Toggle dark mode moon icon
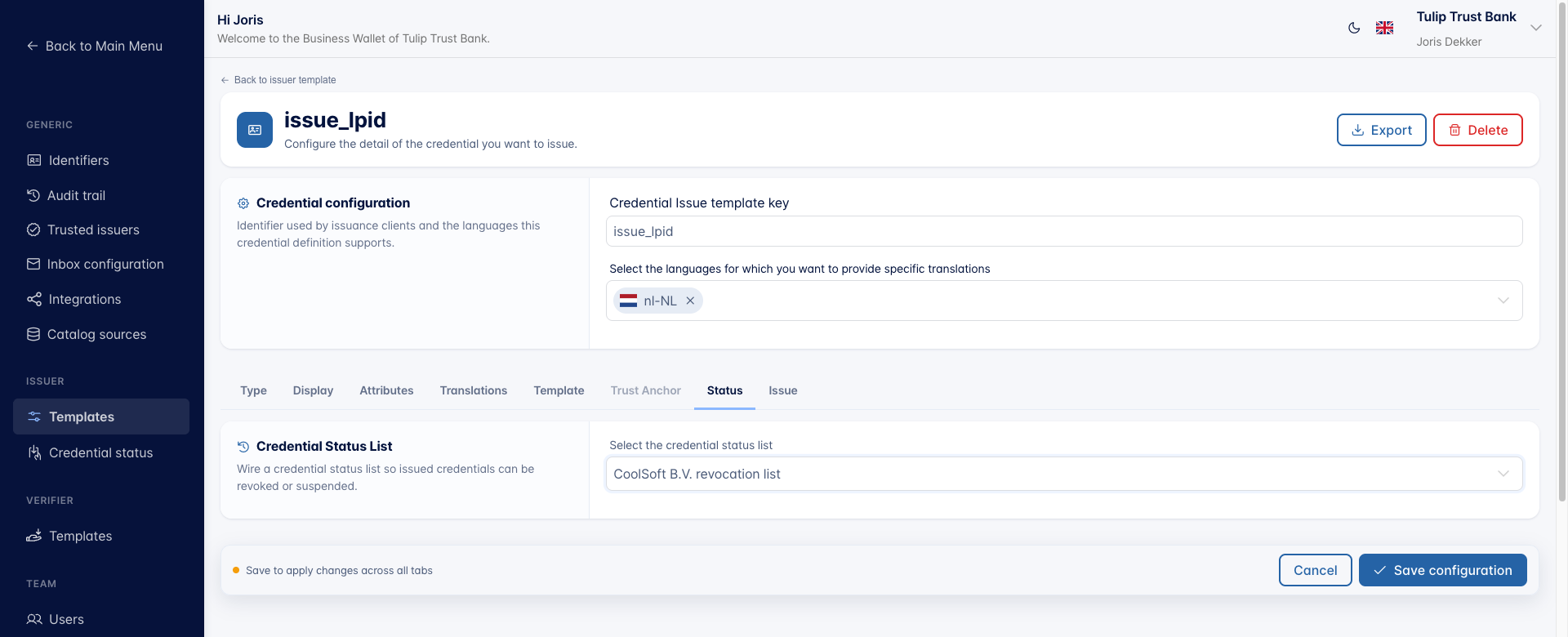This screenshot has height=637, width=1568. pos(1354,28)
